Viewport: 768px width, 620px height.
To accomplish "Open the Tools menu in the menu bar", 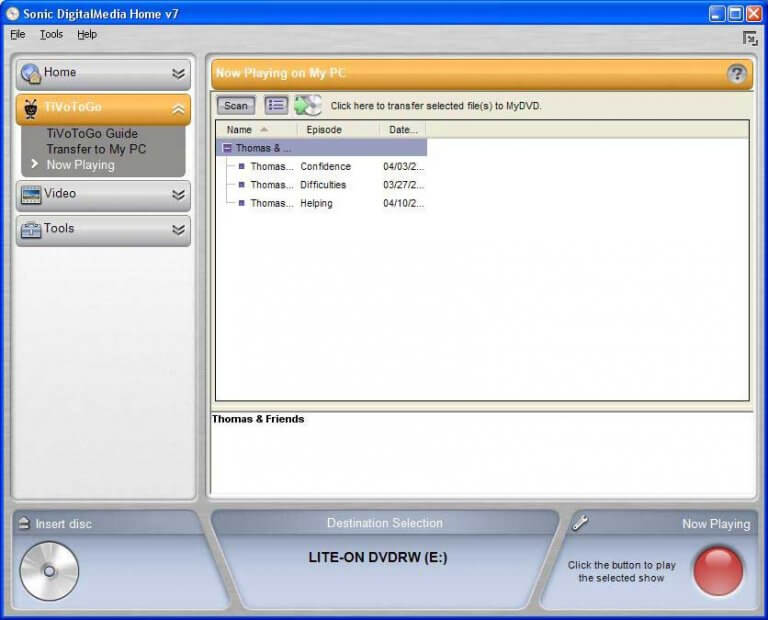I will [x=51, y=34].
